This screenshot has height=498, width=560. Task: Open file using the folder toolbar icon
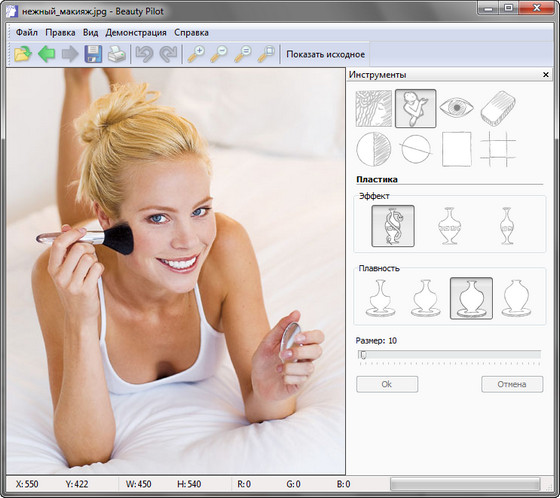coord(23,54)
